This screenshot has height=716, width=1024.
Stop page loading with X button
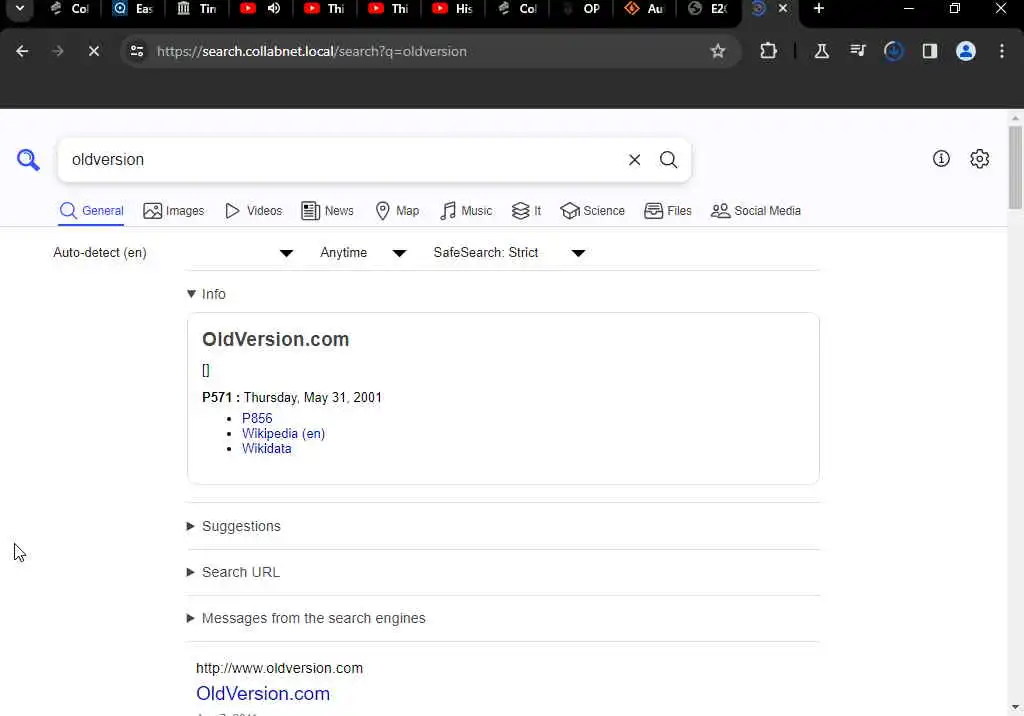point(93,51)
